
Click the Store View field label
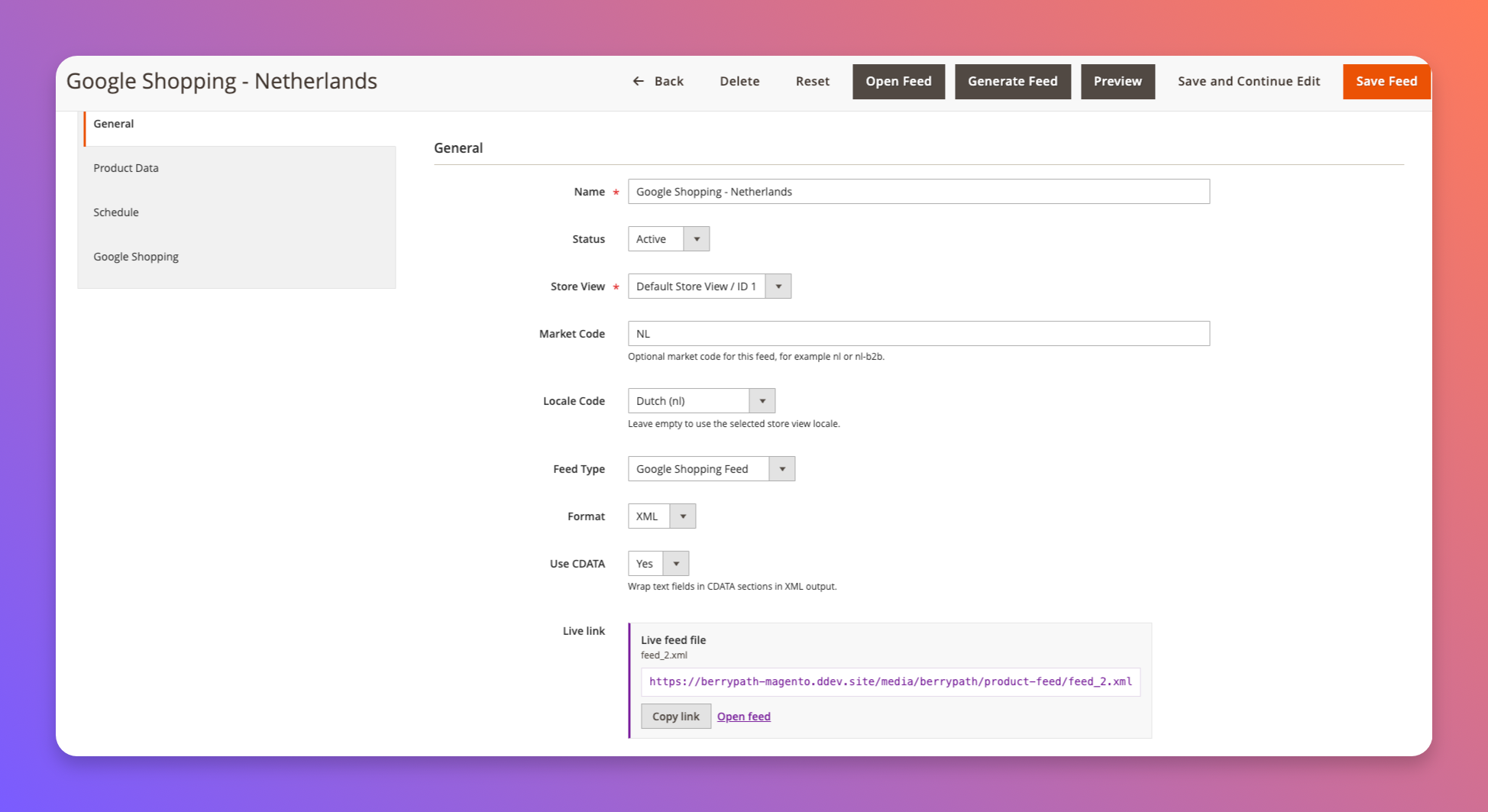point(577,286)
